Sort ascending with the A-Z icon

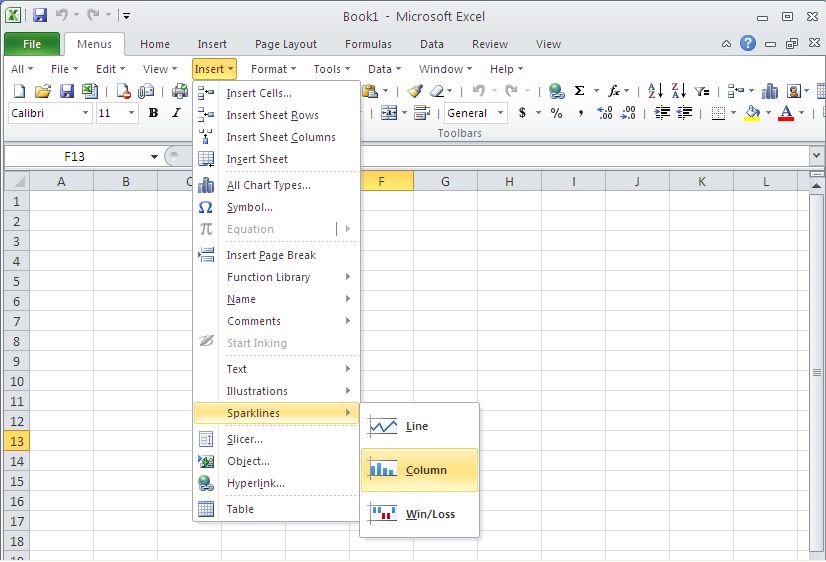(x=655, y=91)
